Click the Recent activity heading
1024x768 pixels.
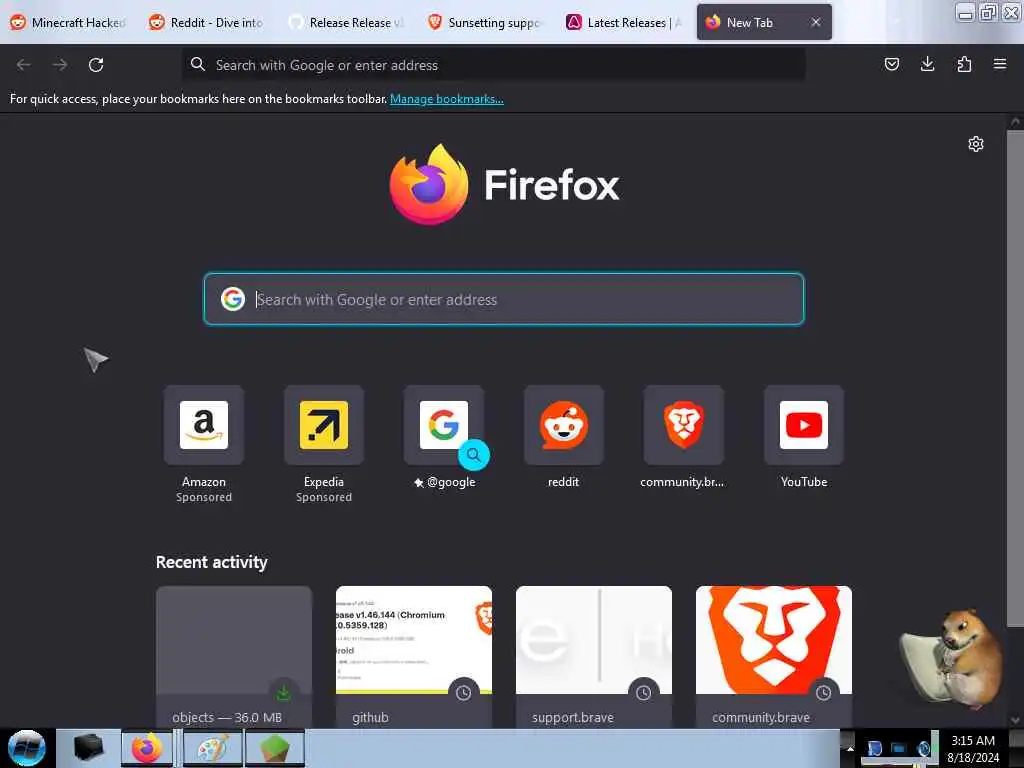pyautogui.click(x=212, y=562)
